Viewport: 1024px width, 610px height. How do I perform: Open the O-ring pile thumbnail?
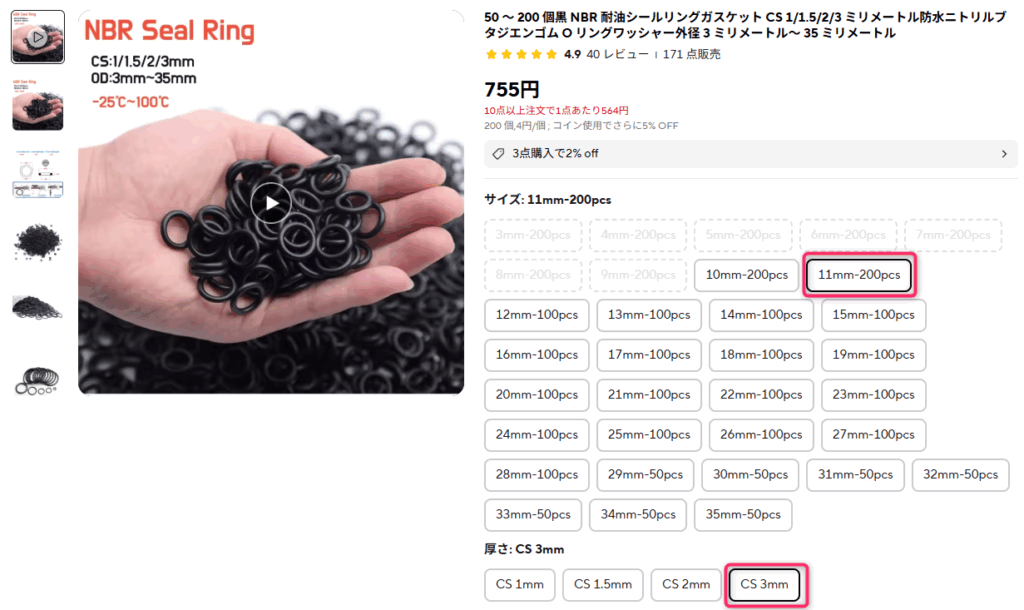click(x=38, y=308)
